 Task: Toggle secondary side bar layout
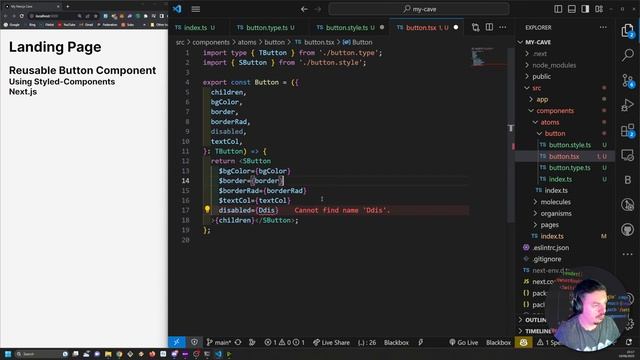(x=585, y=9)
